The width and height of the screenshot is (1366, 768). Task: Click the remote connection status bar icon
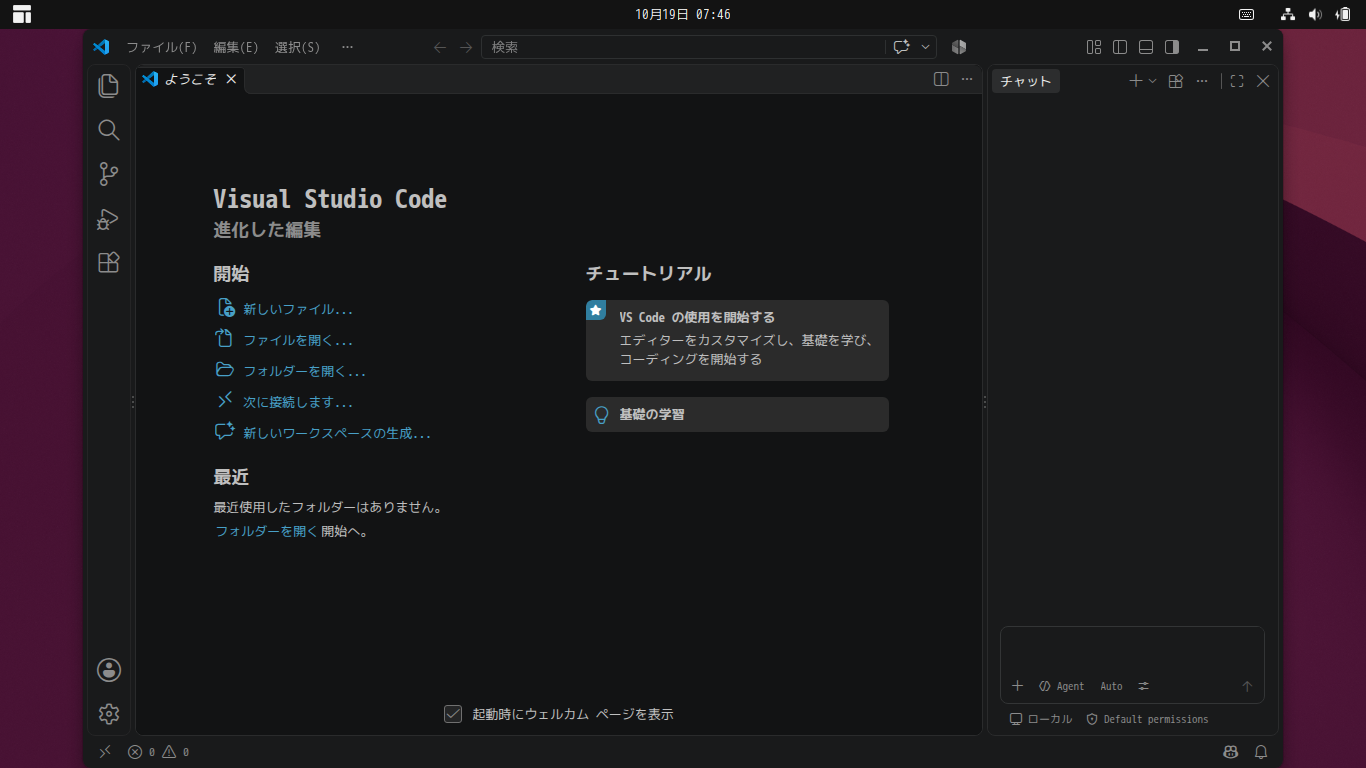pos(105,752)
